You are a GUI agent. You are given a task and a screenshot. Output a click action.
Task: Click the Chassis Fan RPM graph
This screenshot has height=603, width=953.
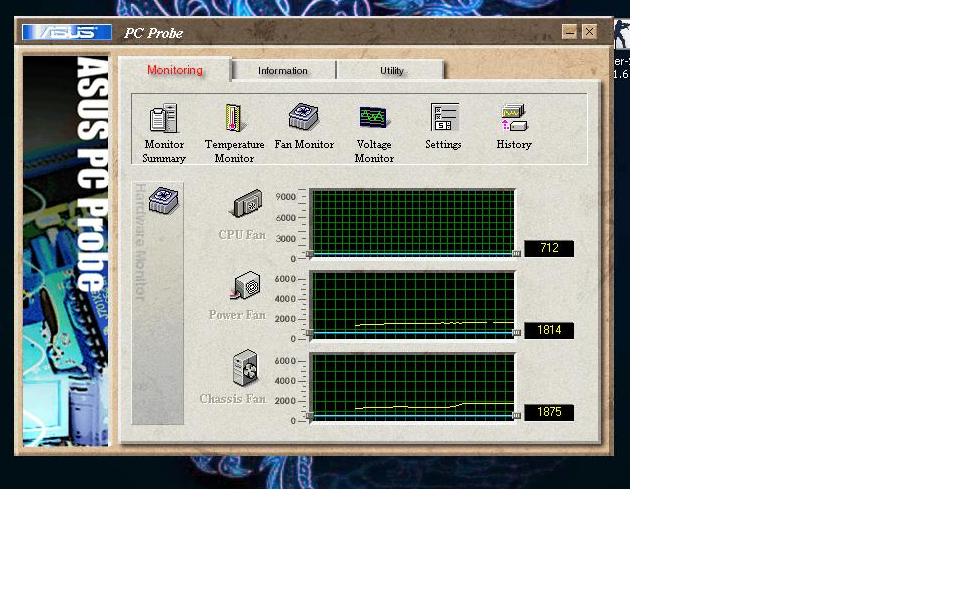tap(413, 387)
